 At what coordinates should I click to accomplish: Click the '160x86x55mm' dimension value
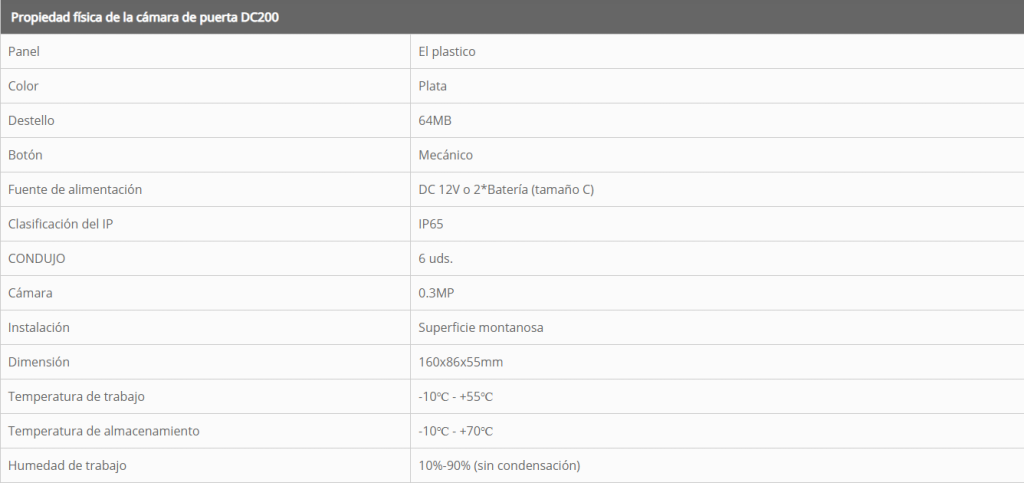tap(460, 362)
